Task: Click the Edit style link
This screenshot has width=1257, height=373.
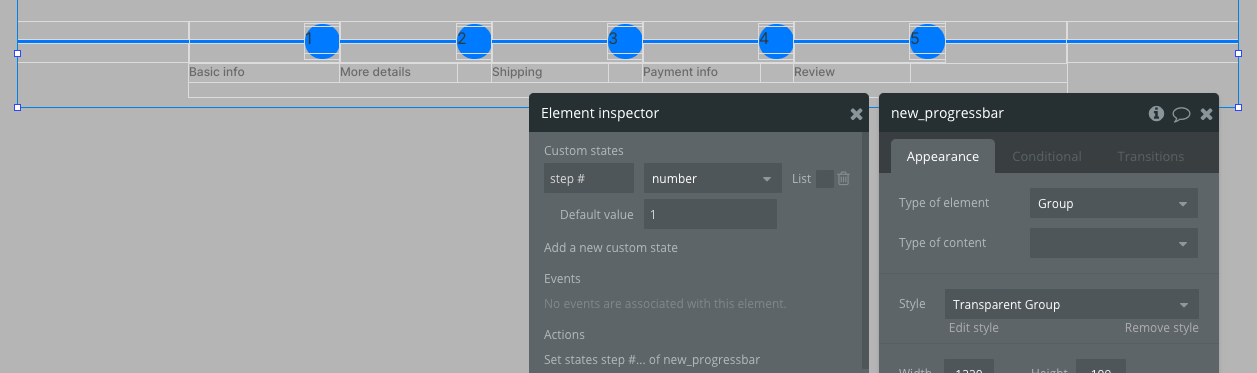Action: (x=974, y=328)
